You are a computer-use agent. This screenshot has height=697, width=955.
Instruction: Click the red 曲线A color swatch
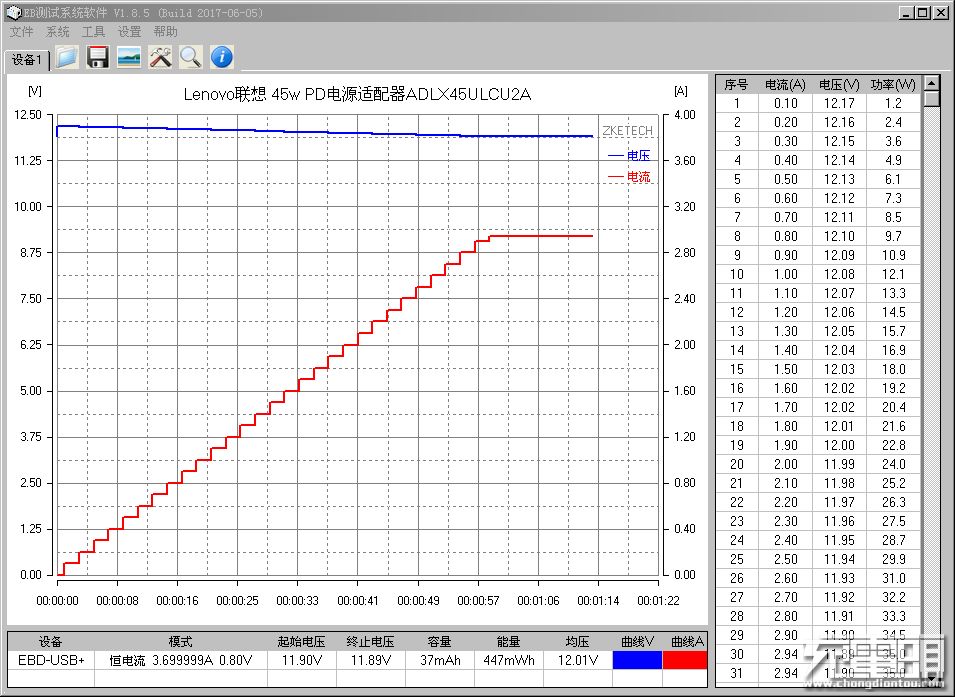click(x=685, y=660)
